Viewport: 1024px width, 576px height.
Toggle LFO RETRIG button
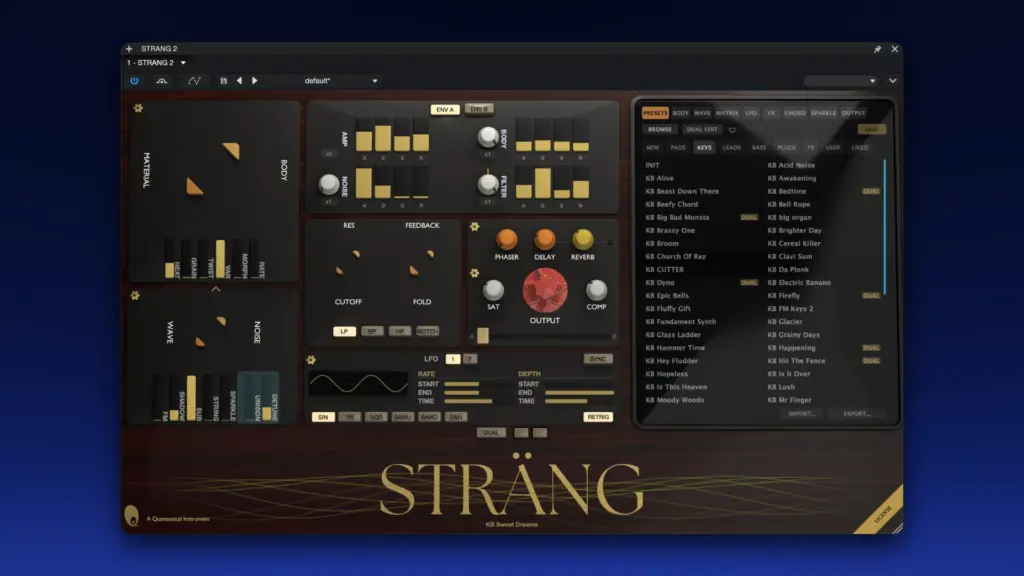598,417
